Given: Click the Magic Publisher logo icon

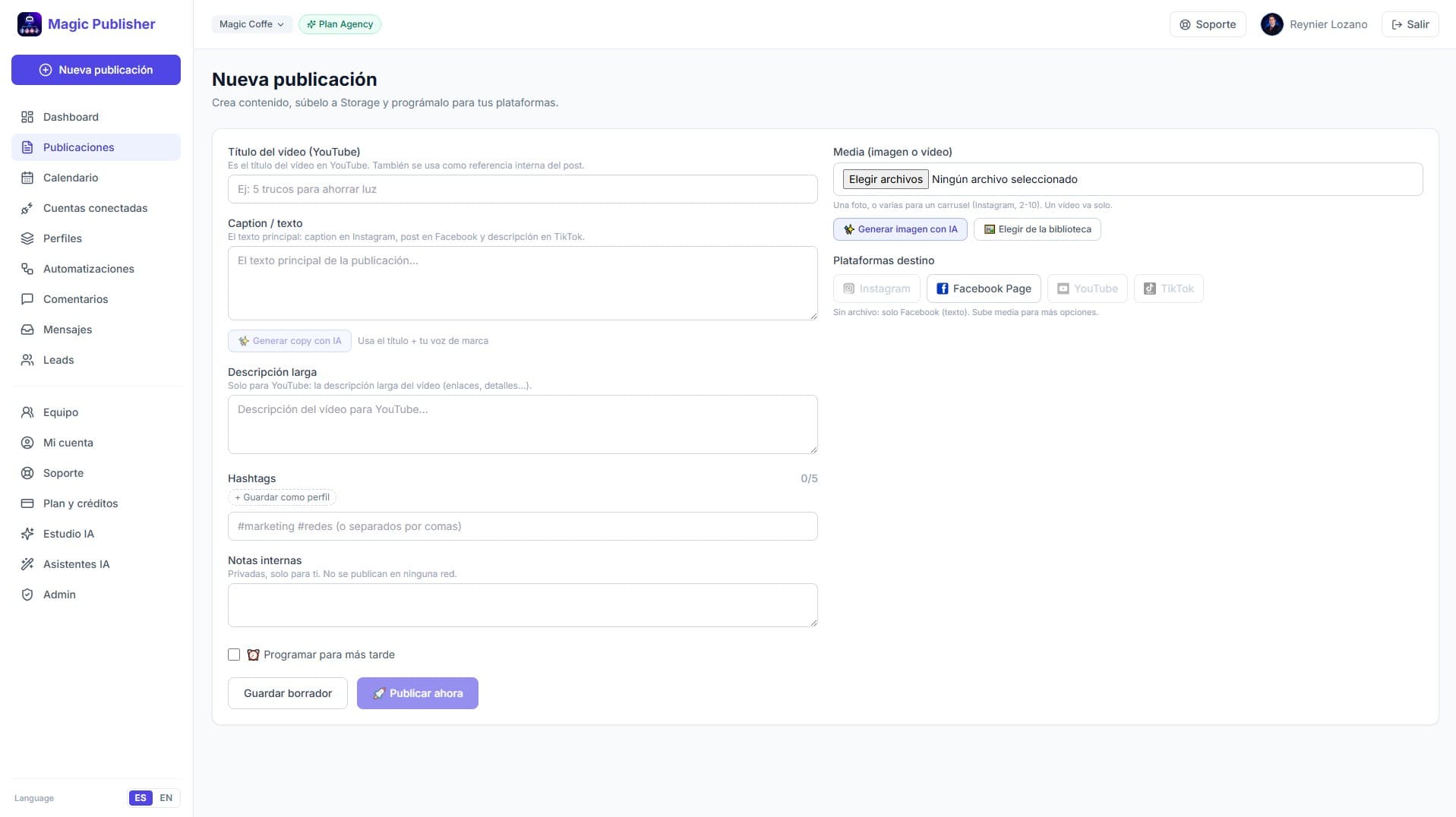Looking at the screenshot, I should pos(30,24).
